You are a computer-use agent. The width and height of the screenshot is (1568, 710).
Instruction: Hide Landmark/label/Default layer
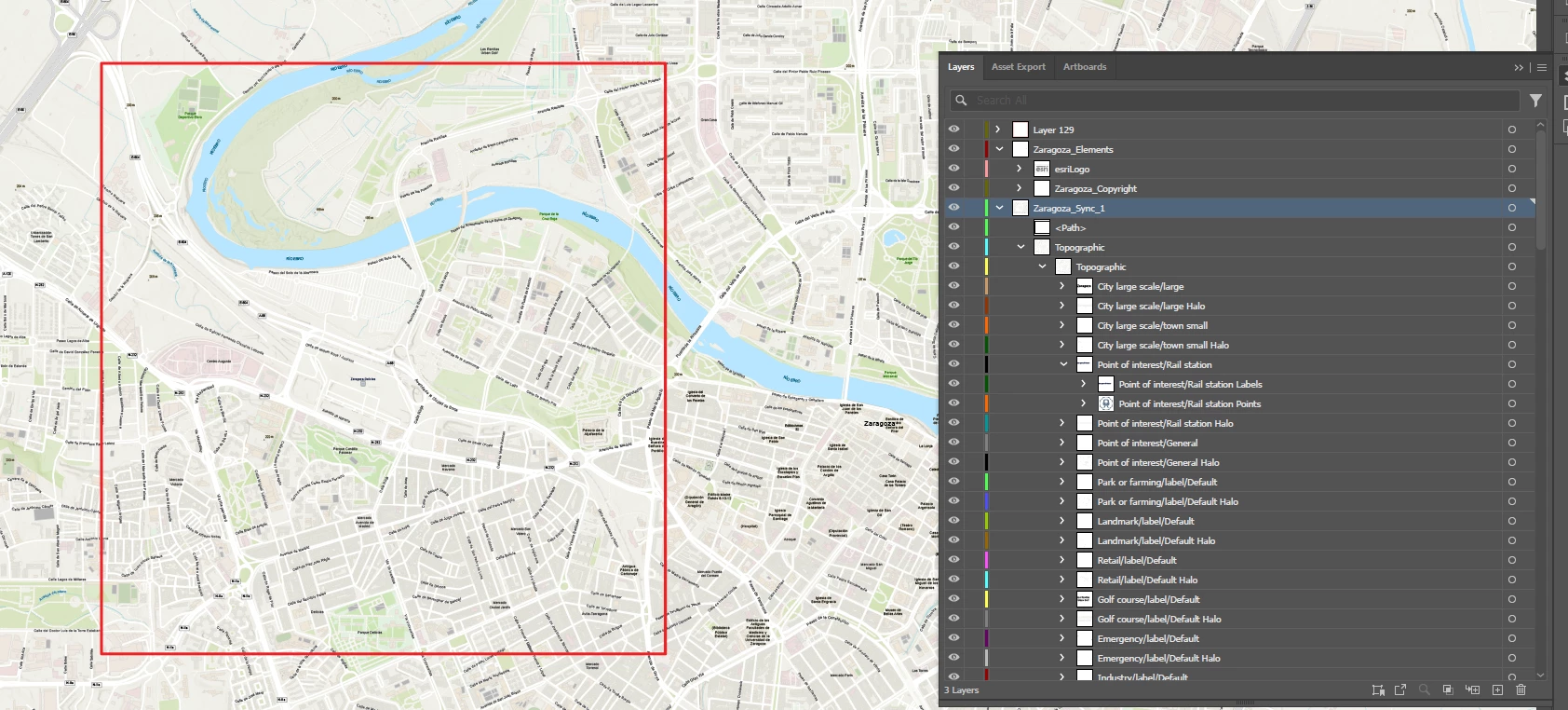click(953, 521)
